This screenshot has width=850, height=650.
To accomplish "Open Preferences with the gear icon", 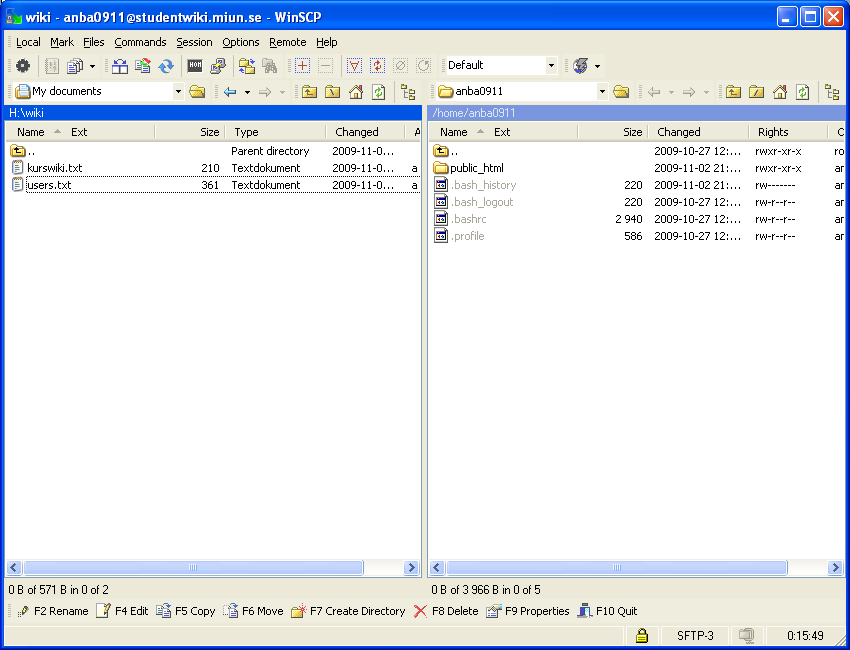I will [23, 66].
